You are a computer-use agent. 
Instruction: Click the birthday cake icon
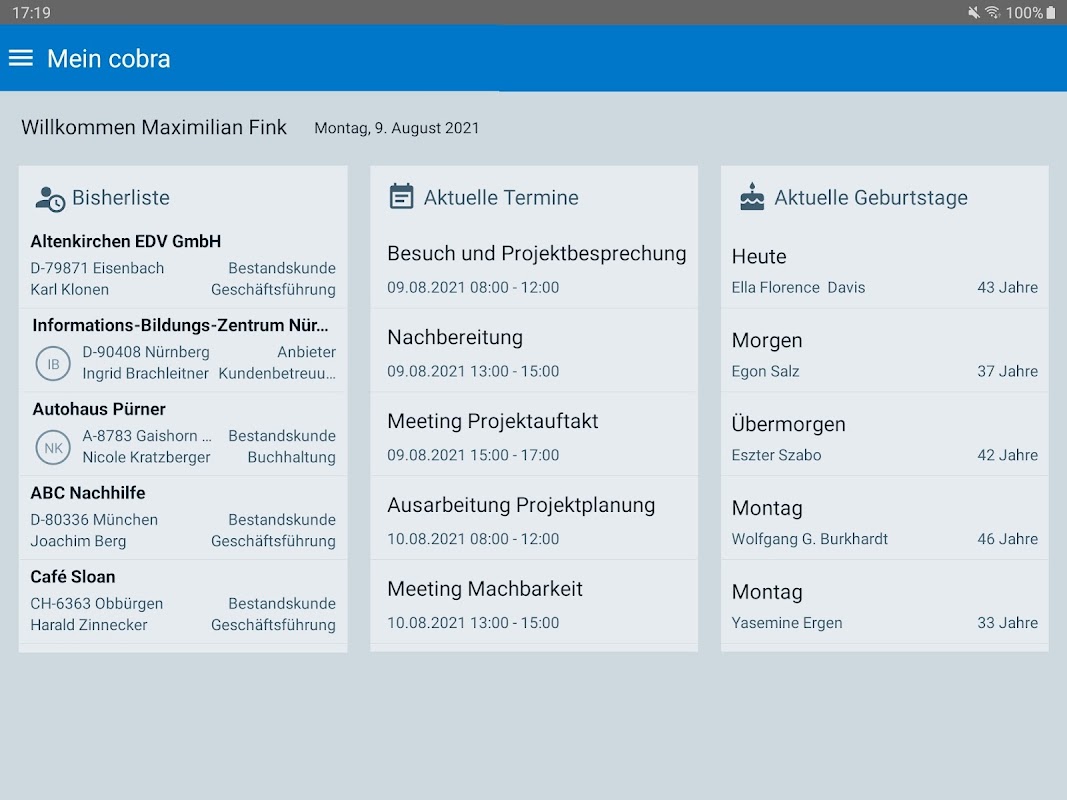(752, 197)
